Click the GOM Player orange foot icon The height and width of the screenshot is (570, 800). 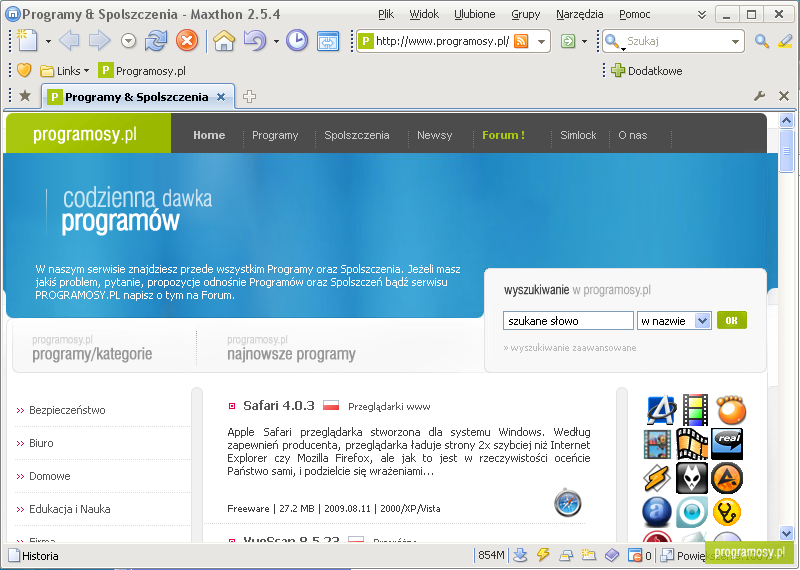tap(731, 410)
